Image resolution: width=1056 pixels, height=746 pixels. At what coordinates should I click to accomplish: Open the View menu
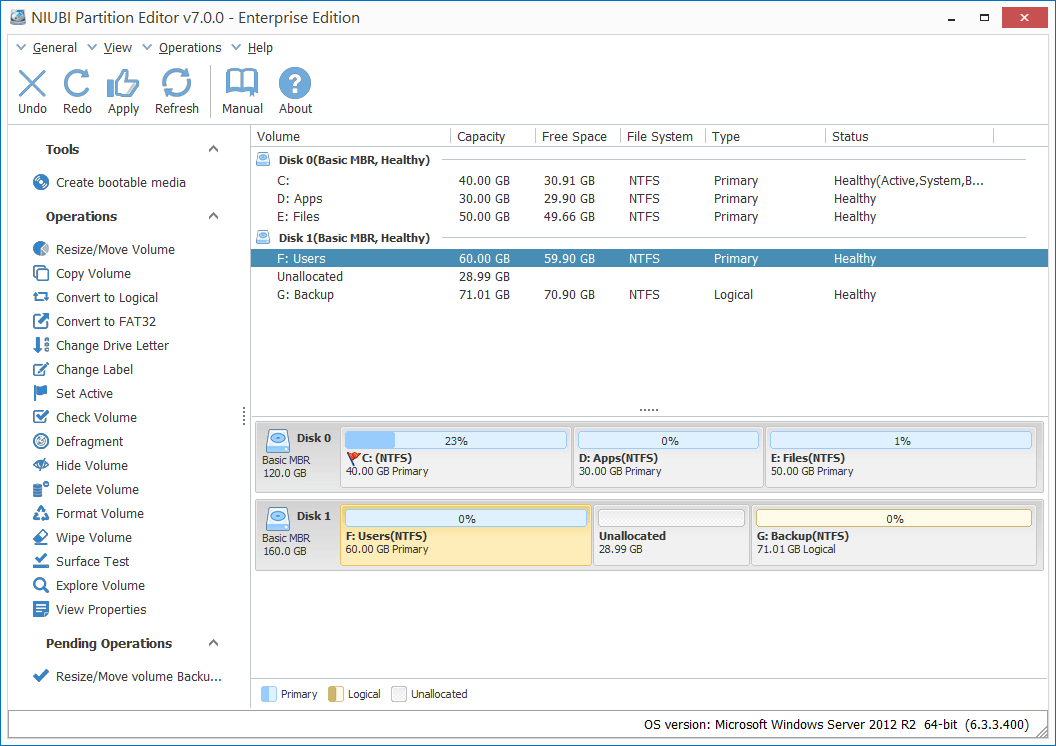118,48
